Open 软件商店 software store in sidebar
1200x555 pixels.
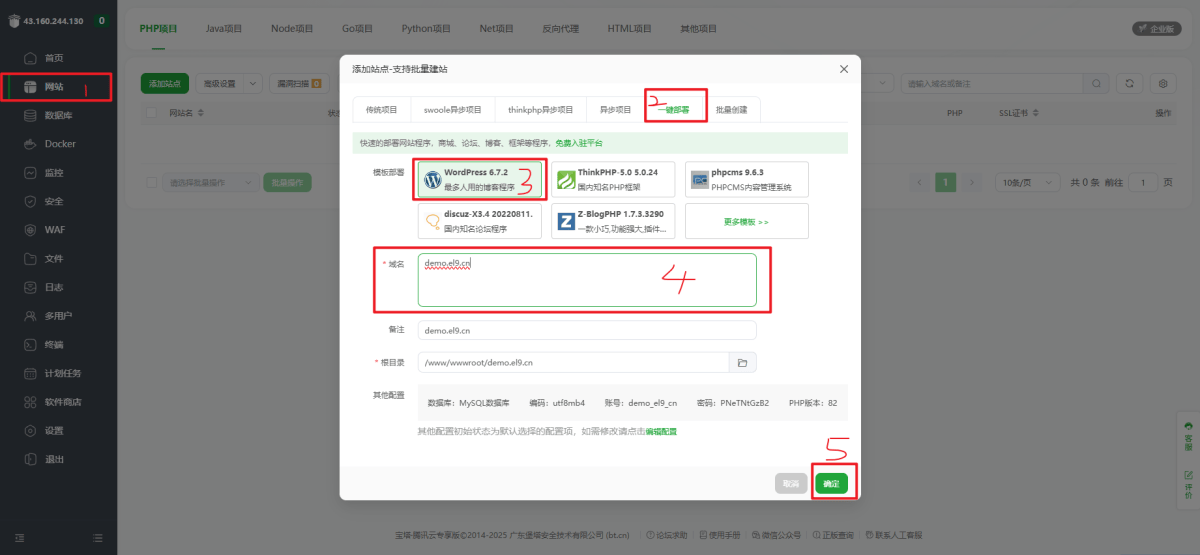tap(62, 402)
